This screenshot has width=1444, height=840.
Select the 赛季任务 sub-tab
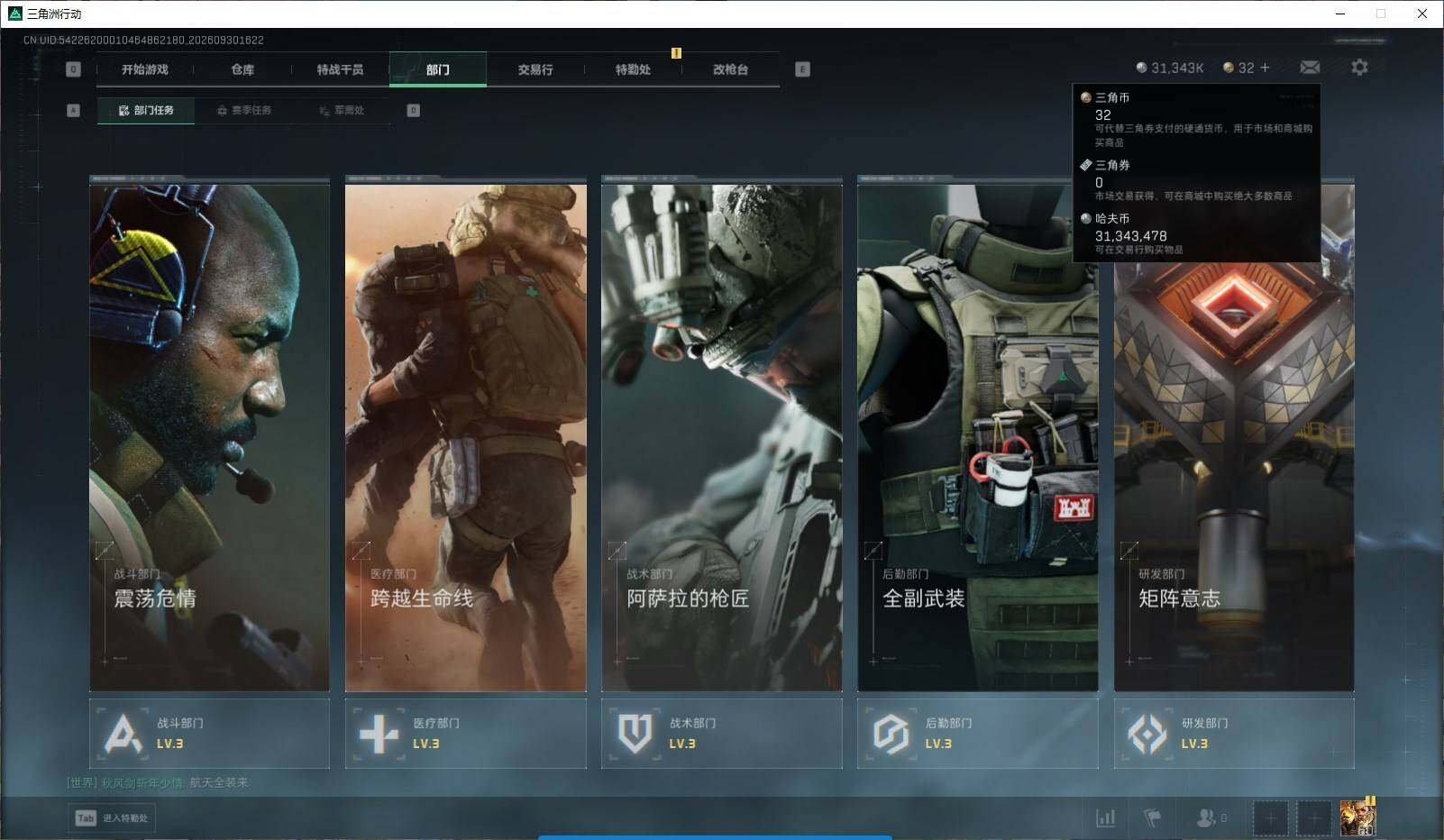[244, 110]
